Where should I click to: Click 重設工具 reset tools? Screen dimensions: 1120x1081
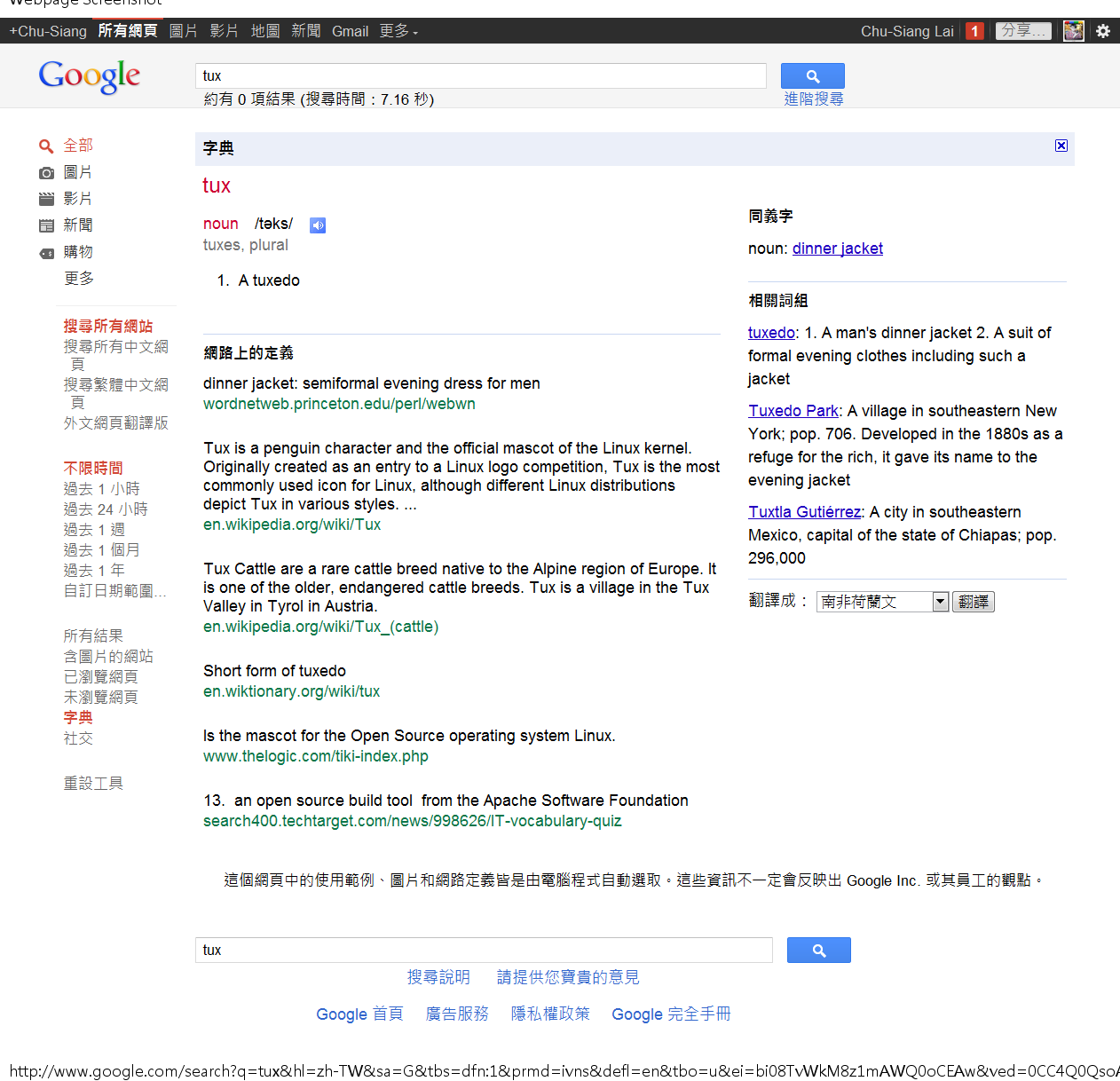[x=93, y=783]
